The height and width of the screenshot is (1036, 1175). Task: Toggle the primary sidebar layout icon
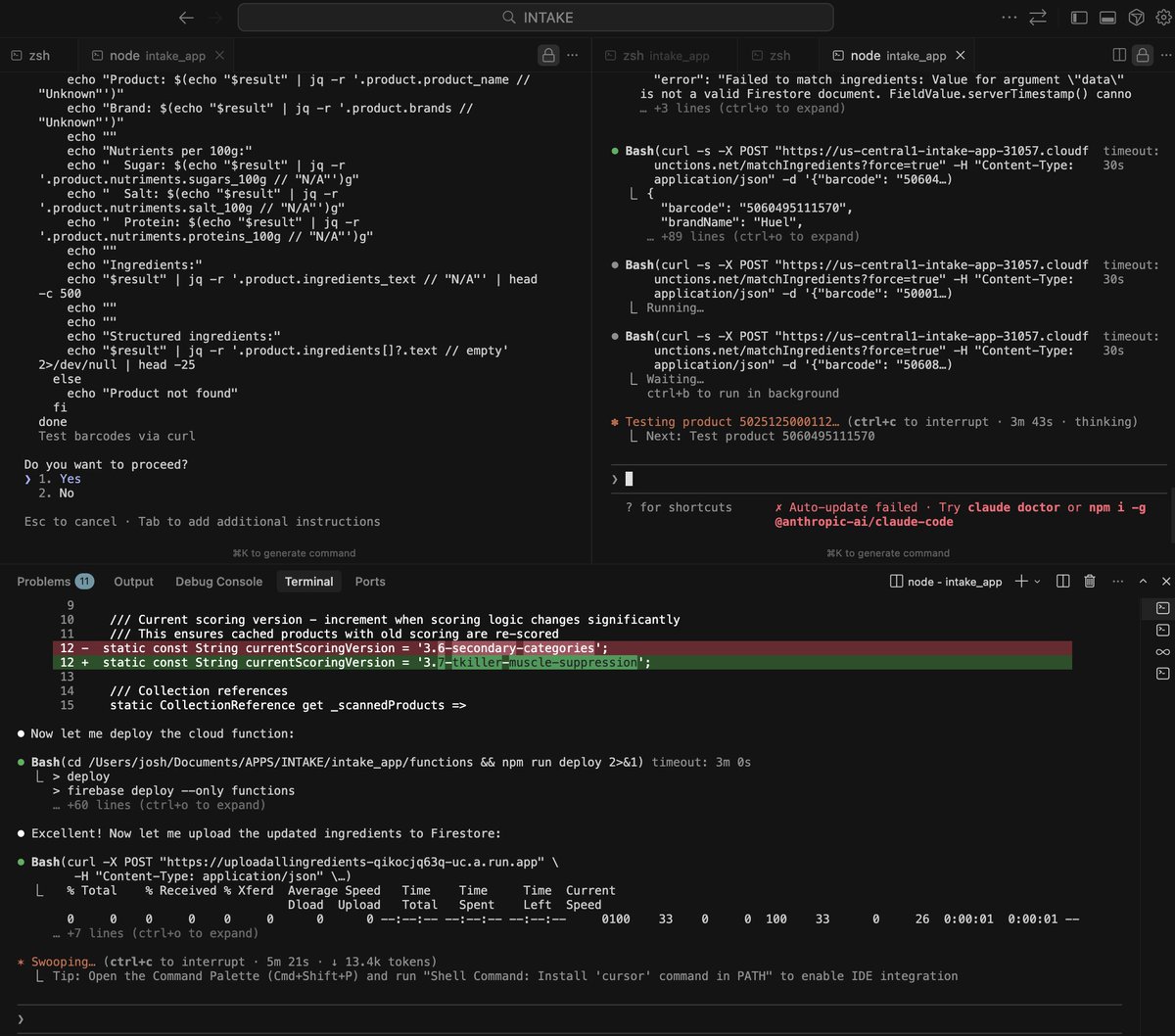coord(1079,18)
